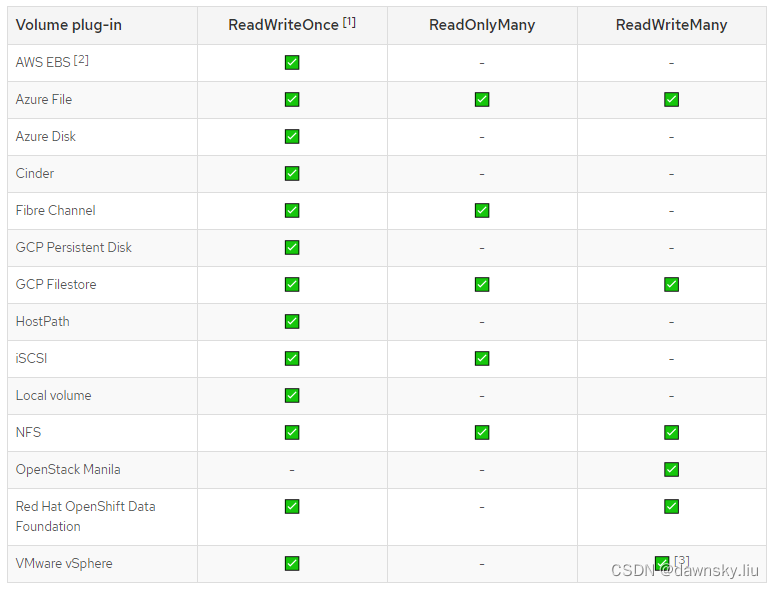This screenshot has width=773, height=589.
Task: Click the Fibre Channel ReadOnlyMany check mark
Action: (482, 210)
